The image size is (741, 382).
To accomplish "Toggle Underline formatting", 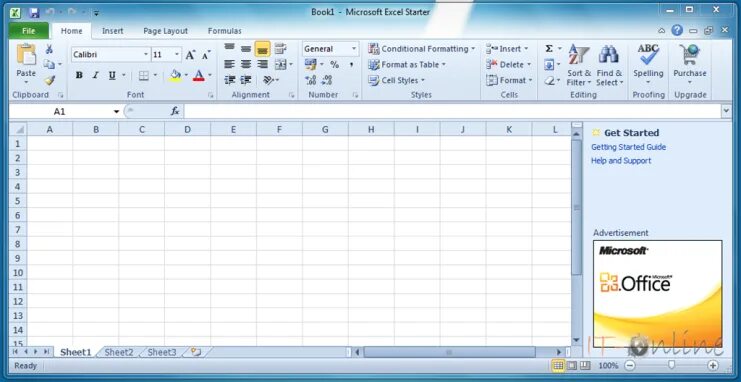I will [x=112, y=76].
